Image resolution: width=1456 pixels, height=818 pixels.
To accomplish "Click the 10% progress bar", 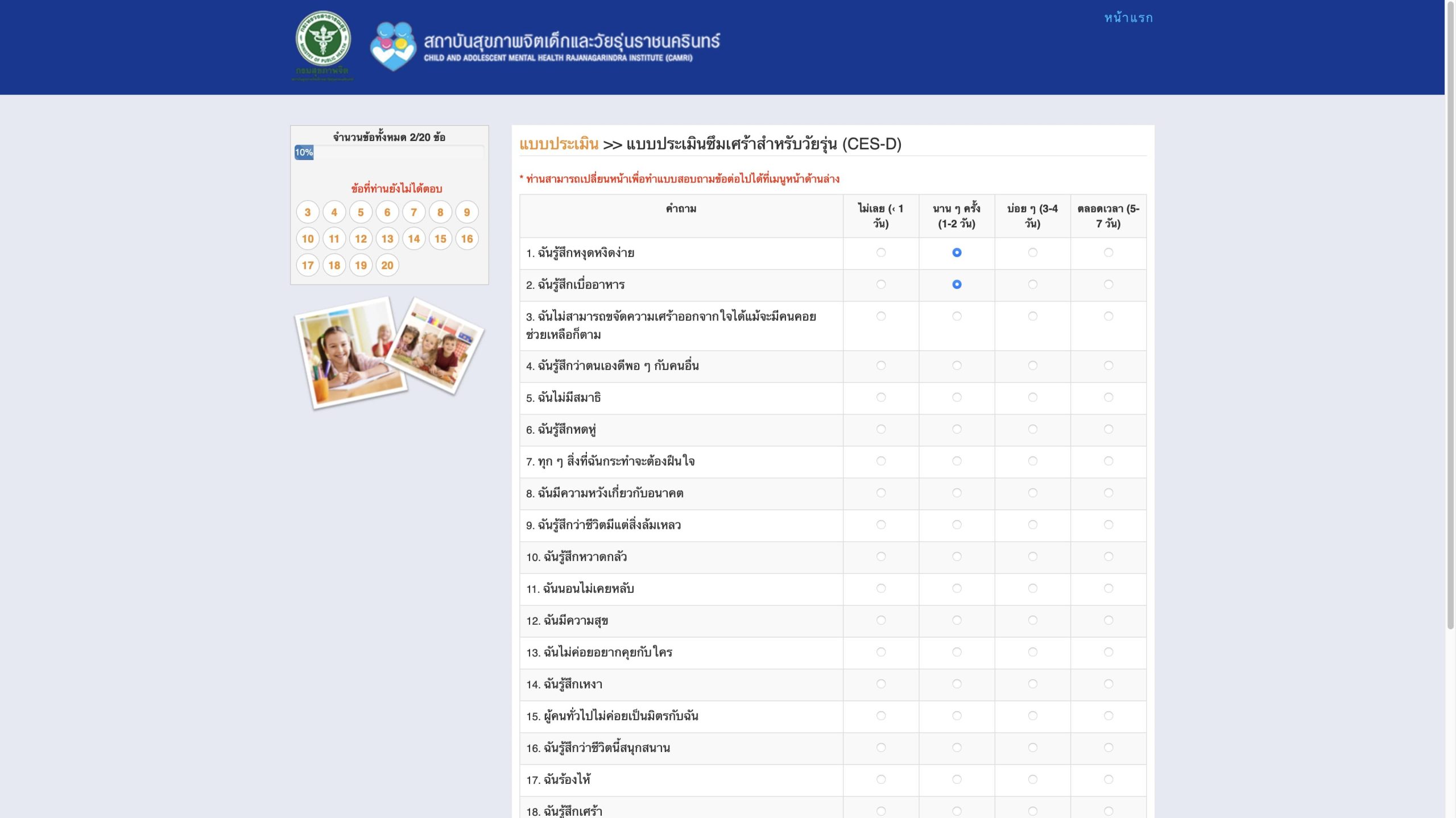I will click(x=304, y=152).
